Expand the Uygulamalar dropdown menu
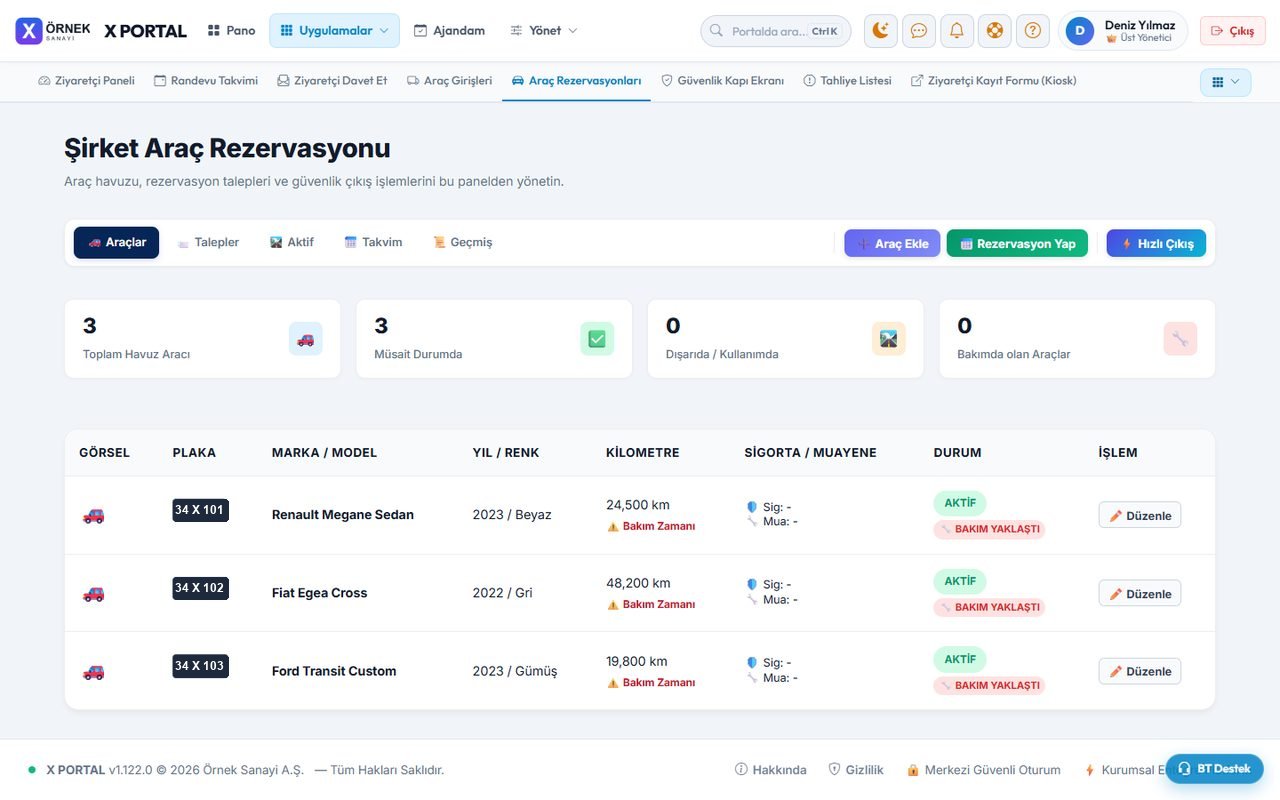The height and width of the screenshot is (800, 1280). pyautogui.click(x=334, y=31)
